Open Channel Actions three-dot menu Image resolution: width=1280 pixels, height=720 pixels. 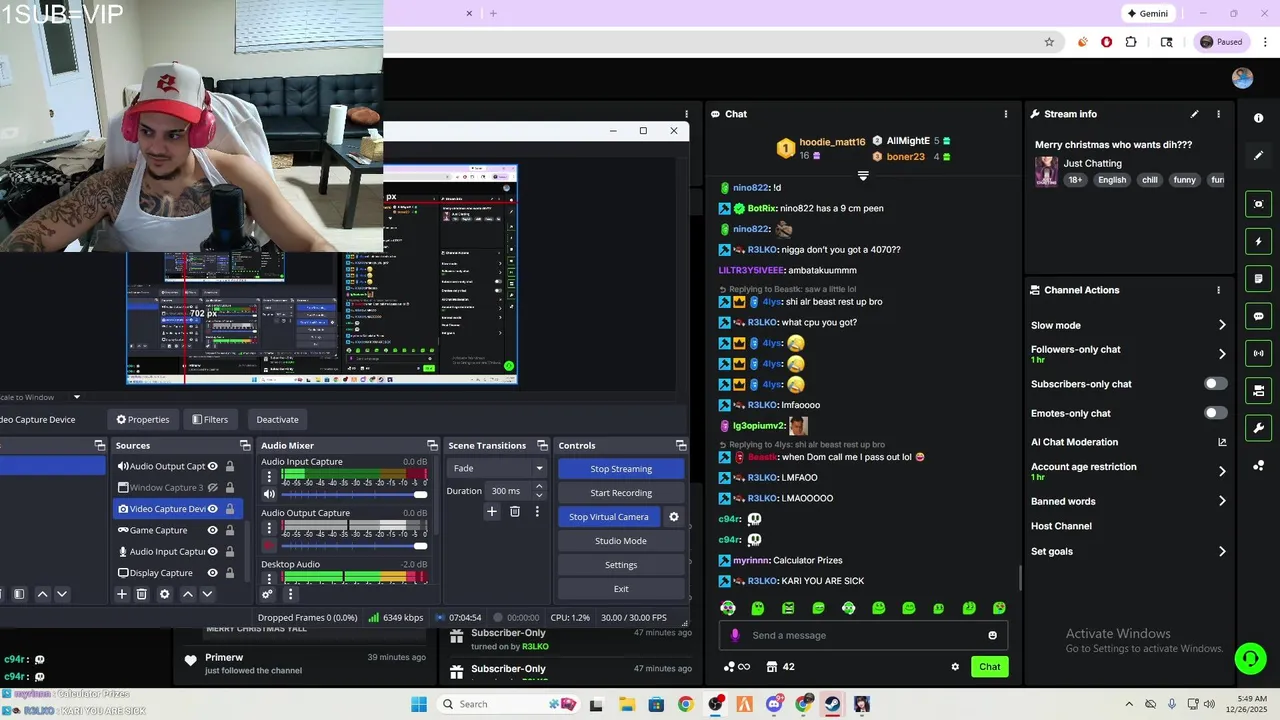coord(1218,290)
